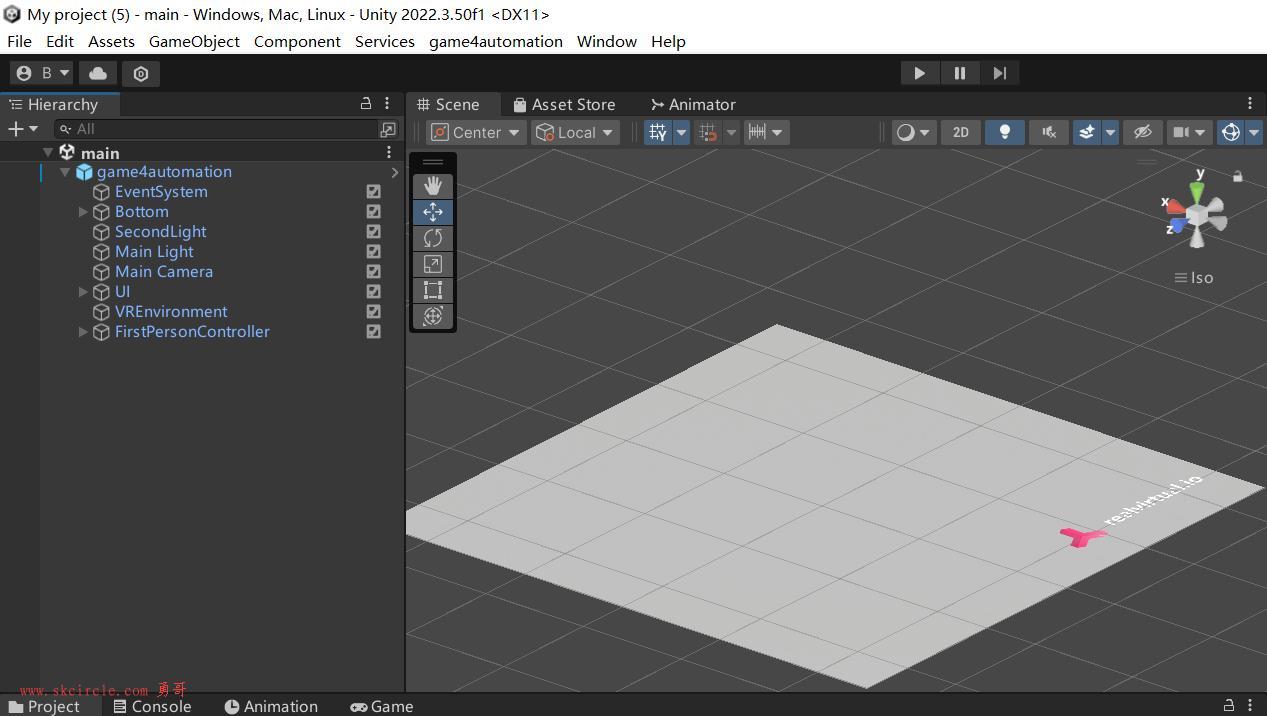Open the File menu
The width and height of the screenshot is (1267, 716).
(19, 41)
